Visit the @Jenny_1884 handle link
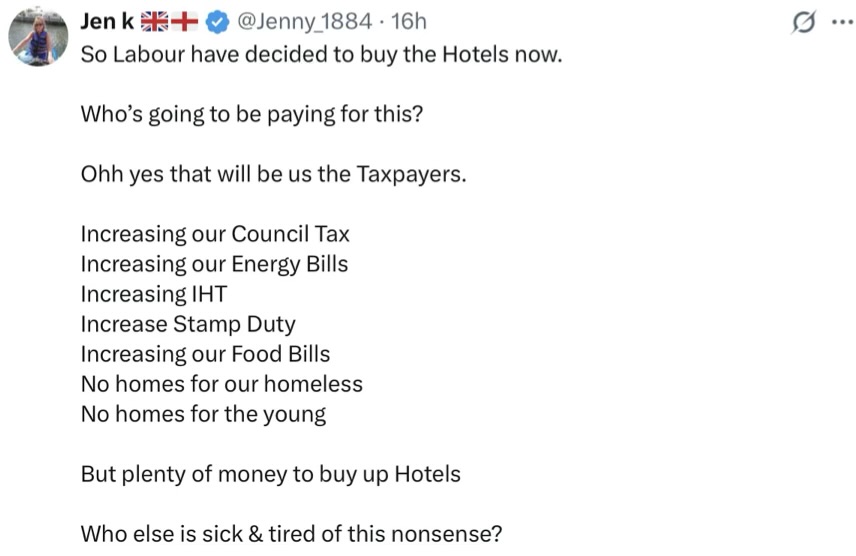856x556 pixels. tap(304, 22)
